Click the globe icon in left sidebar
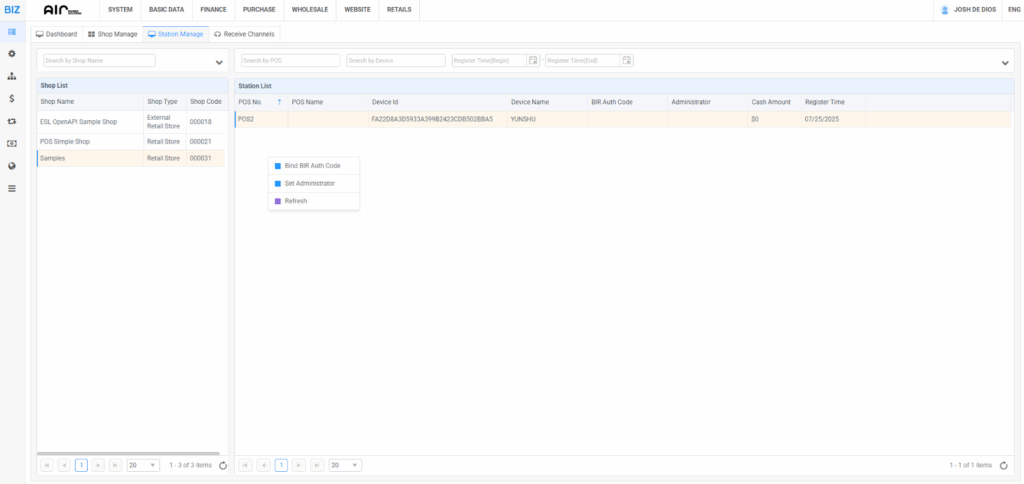 11,166
